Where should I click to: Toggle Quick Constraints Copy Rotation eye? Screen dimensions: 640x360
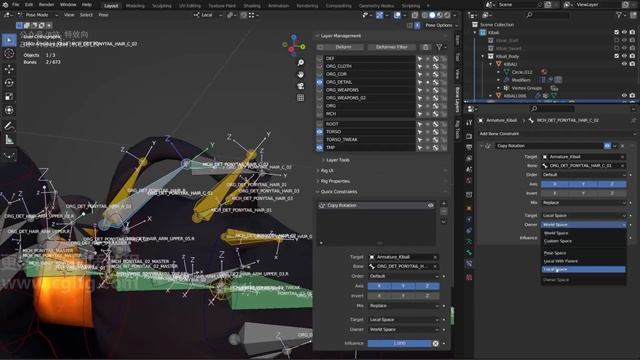(430, 205)
